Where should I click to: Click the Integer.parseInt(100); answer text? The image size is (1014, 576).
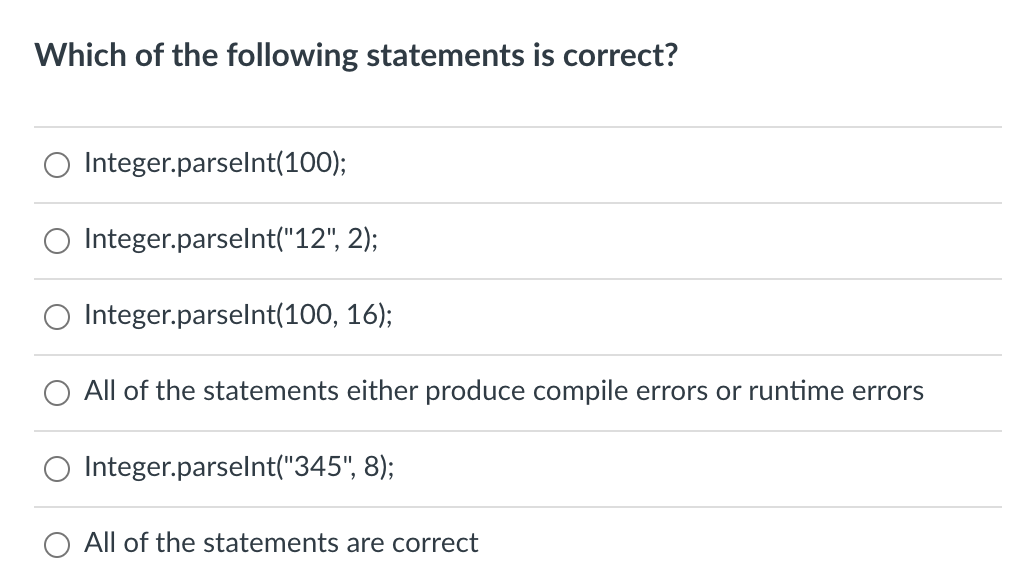pyautogui.click(x=215, y=163)
